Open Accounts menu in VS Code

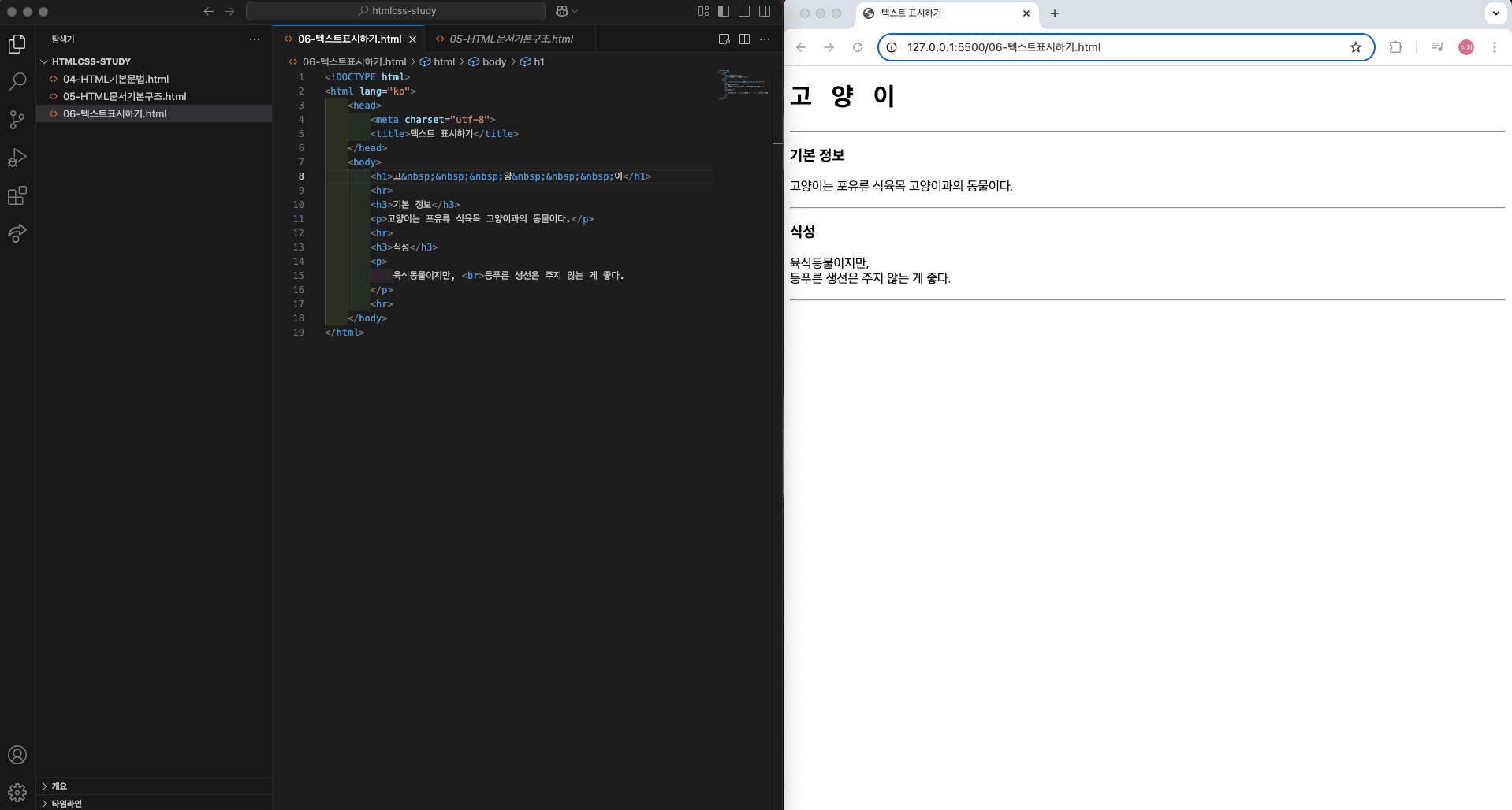click(x=17, y=755)
